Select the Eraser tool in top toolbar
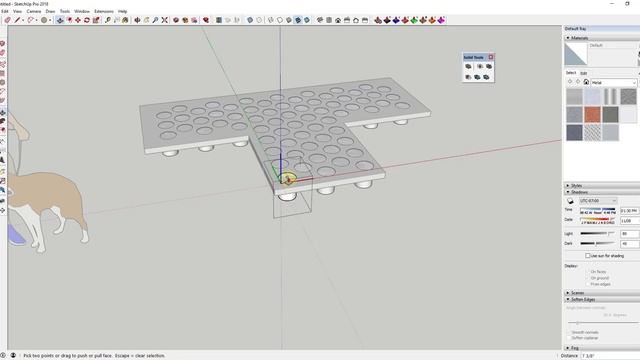The width and height of the screenshot is (640, 360). (7, 20)
